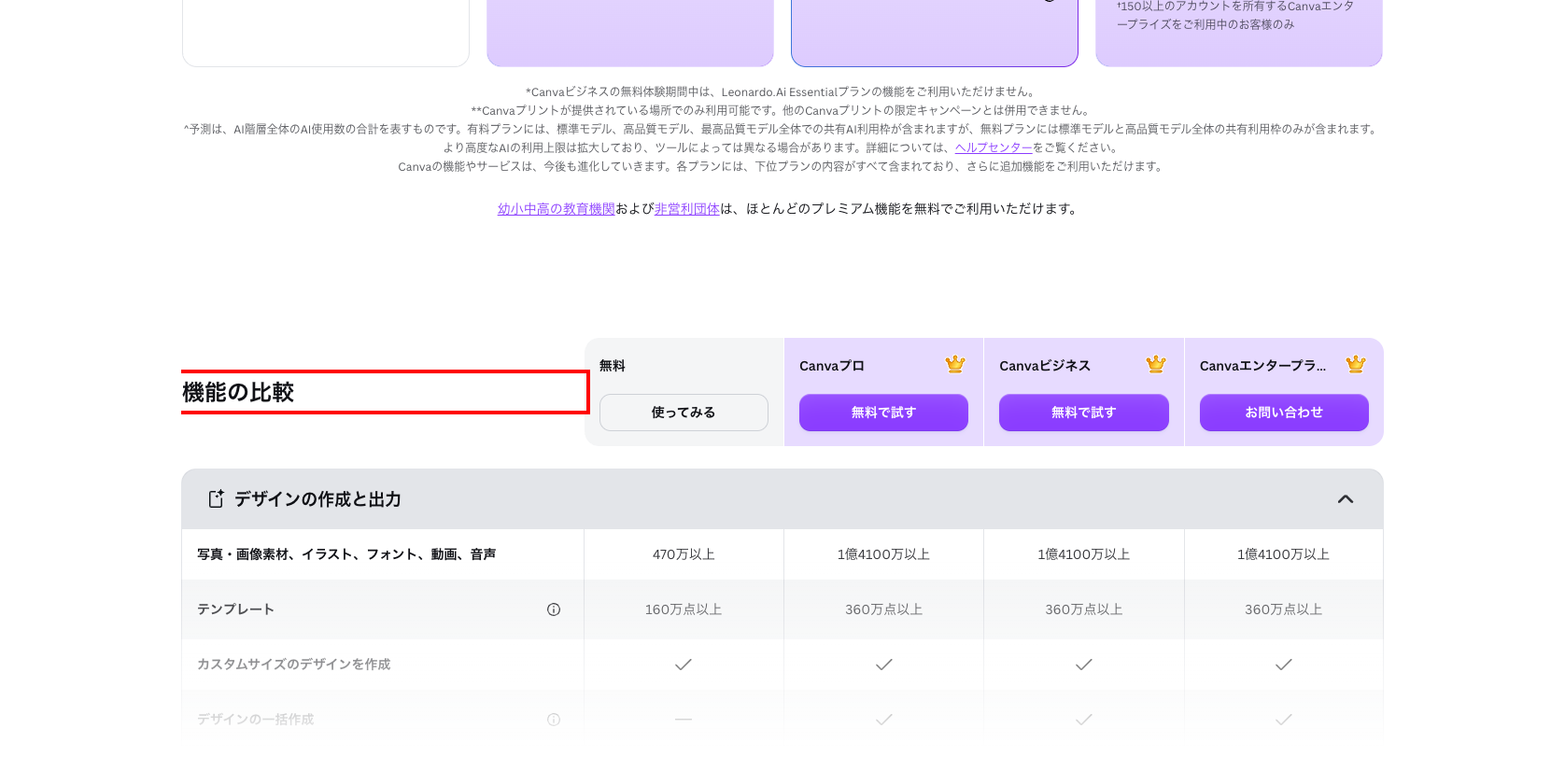Click the カスタムサイズのデザインを作成 row label
This screenshot has height=784, width=1565.
(294, 665)
